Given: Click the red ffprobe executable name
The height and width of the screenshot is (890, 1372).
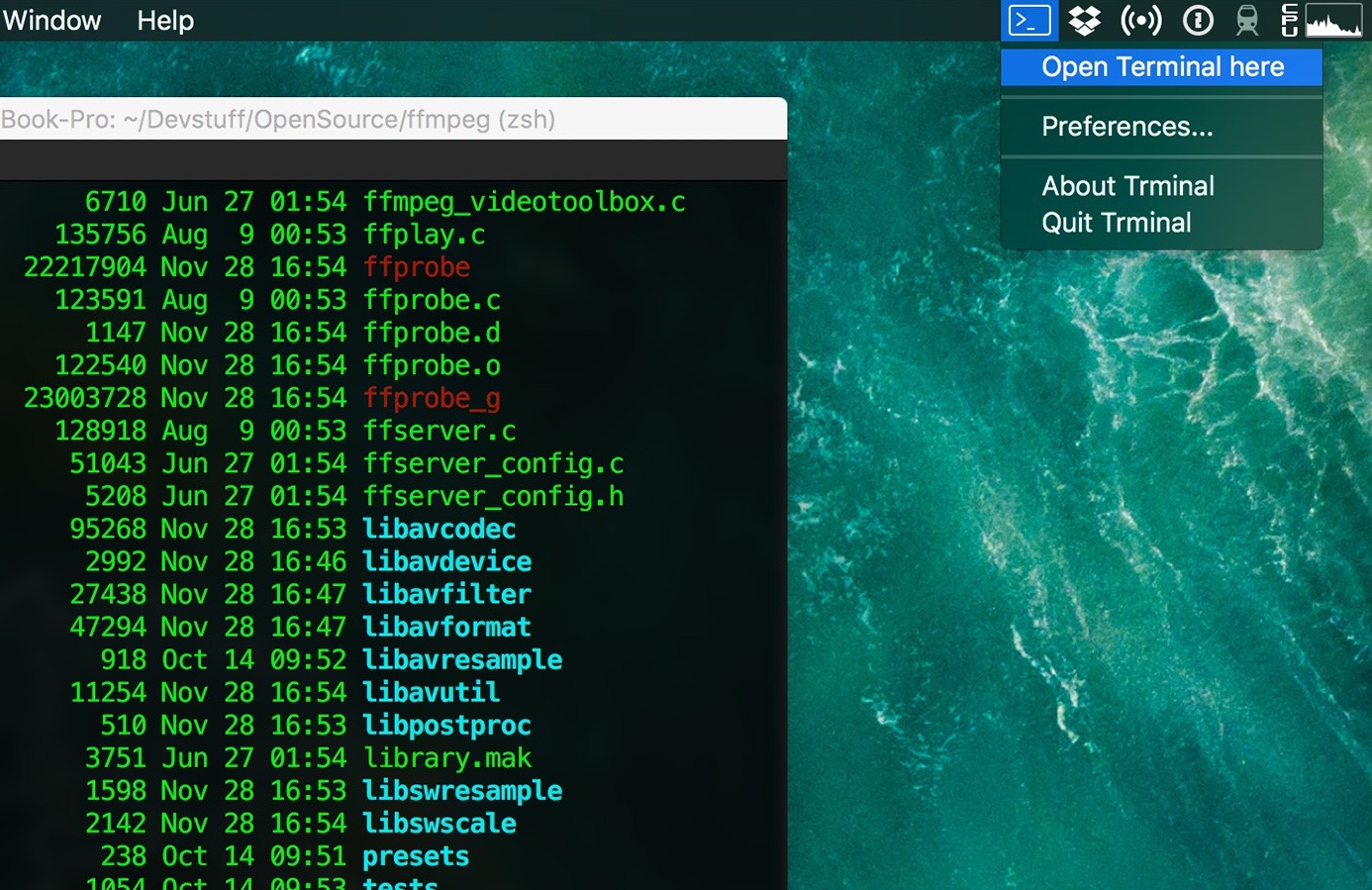Looking at the screenshot, I should click(x=416, y=267).
